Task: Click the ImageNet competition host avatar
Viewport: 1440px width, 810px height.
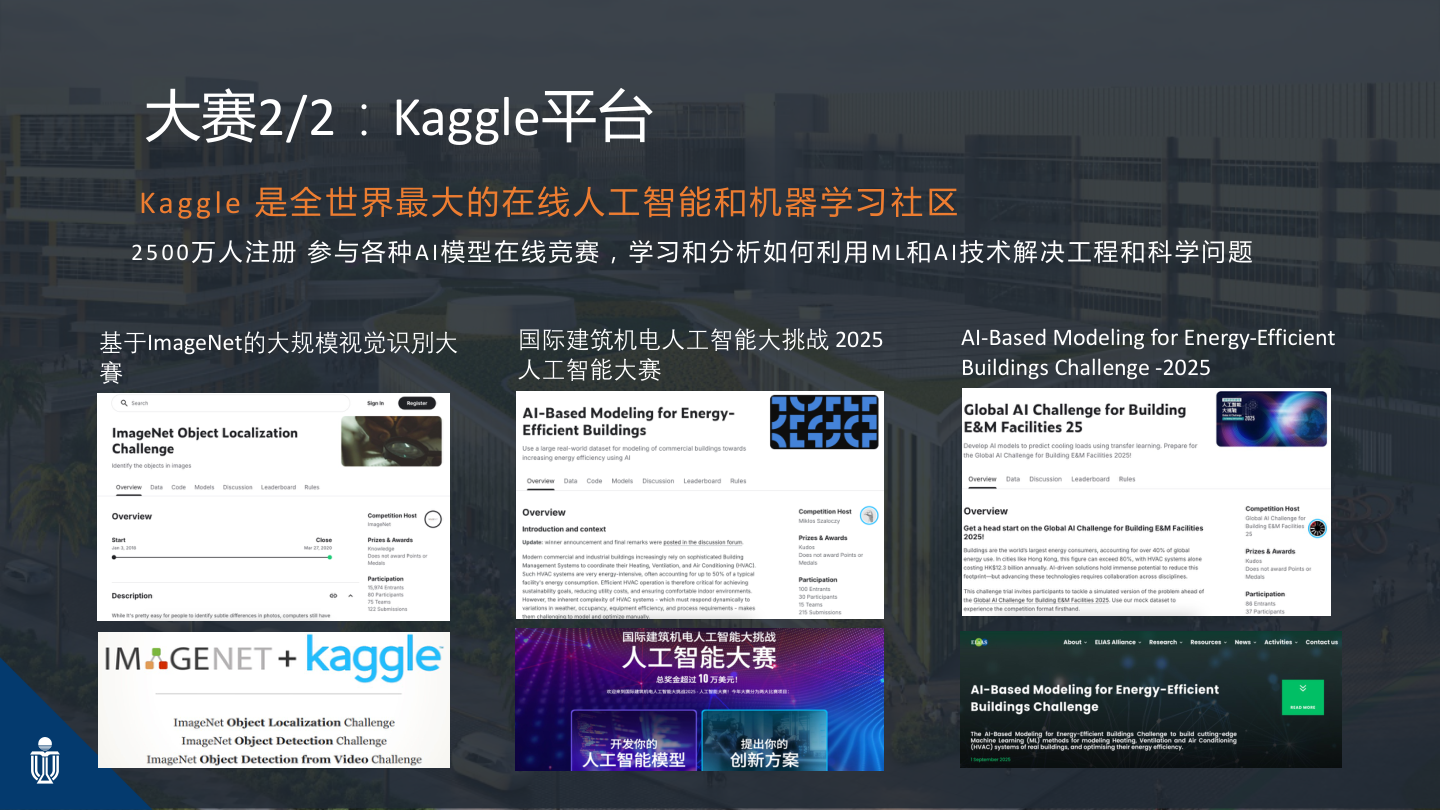Action: point(433,518)
